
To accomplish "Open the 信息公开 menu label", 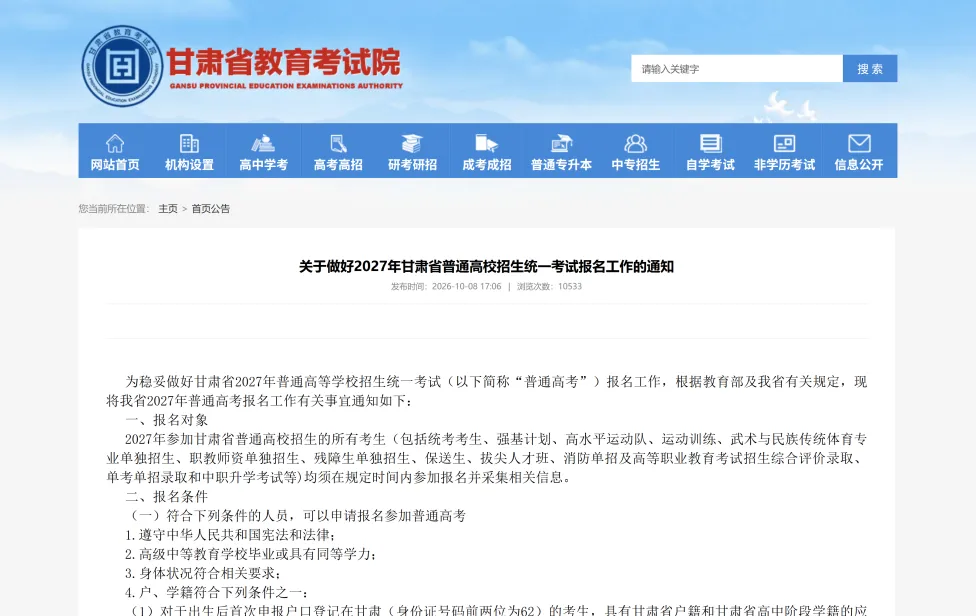I will tap(859, 165).
